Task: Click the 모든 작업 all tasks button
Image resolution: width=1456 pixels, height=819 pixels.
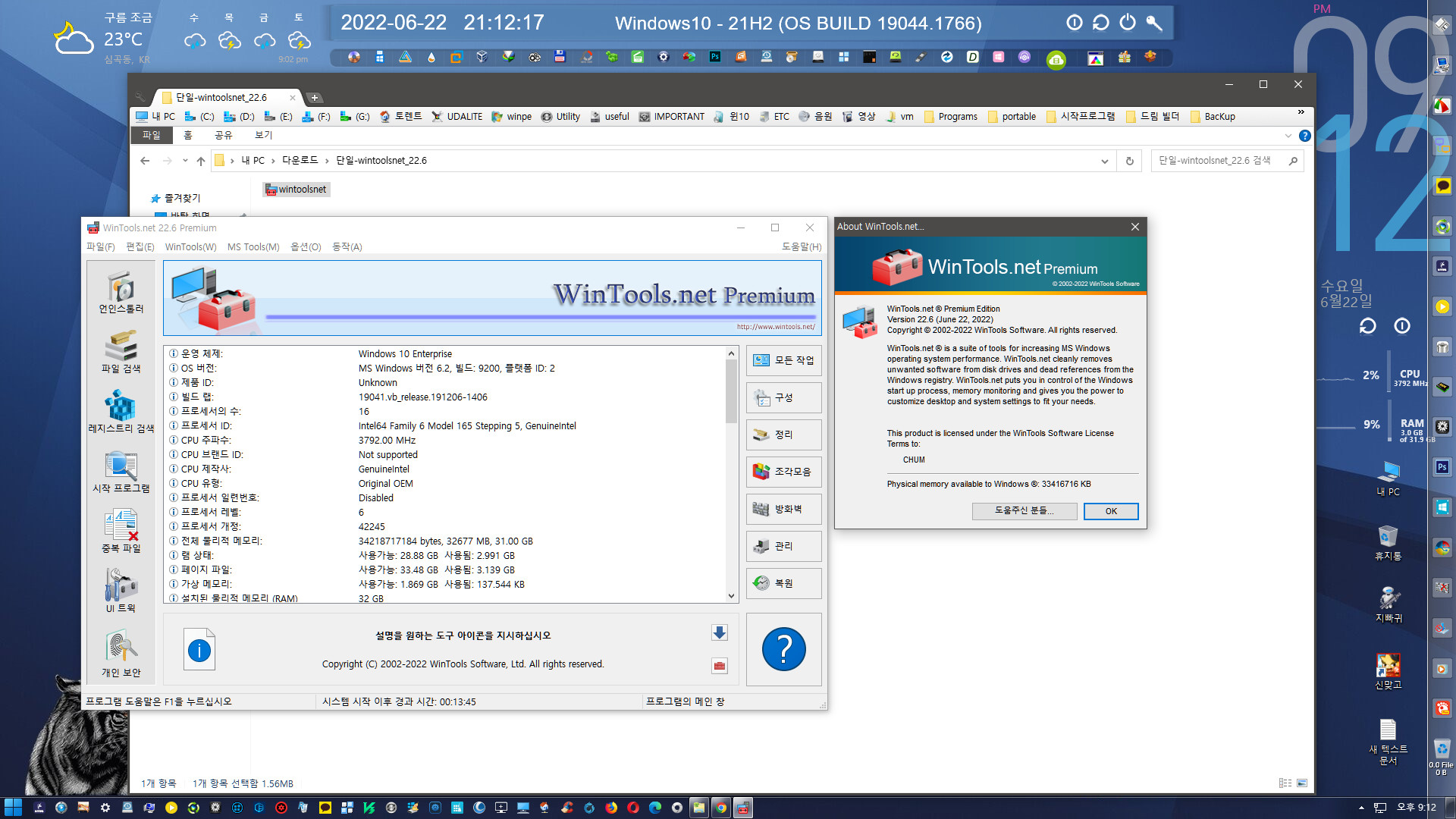Action: pos(783,360)
